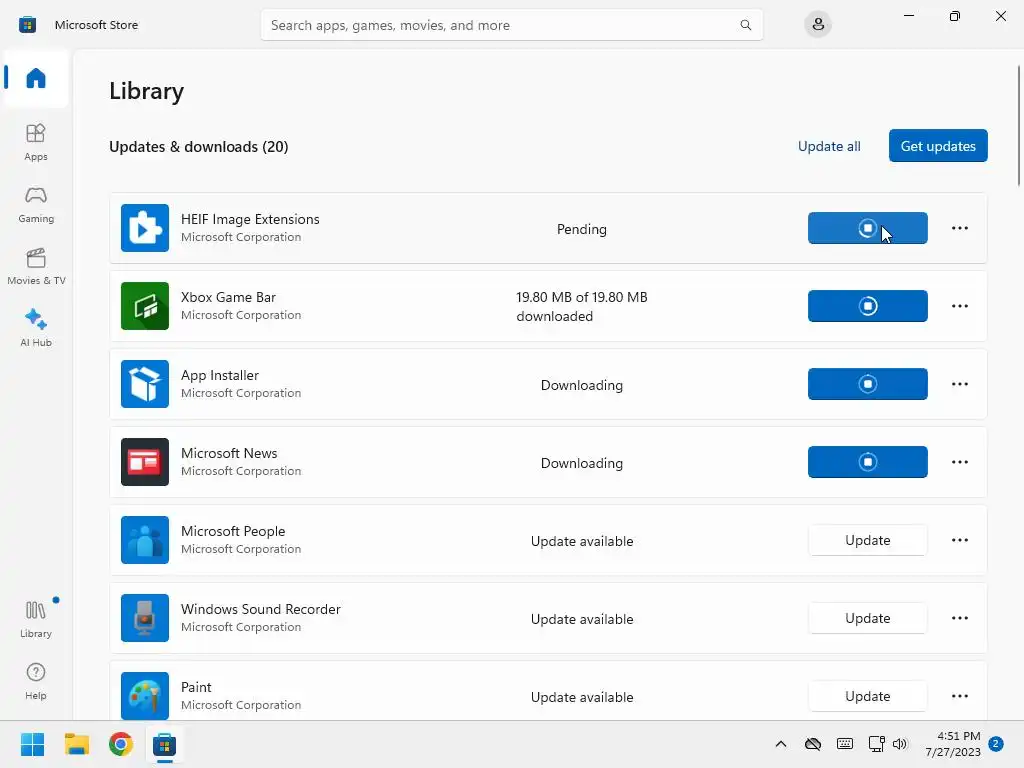Open more options for Windows Sound Recorder
Image resolution: width=1024 pixels, height=768 pixels.
click(959, 618)
